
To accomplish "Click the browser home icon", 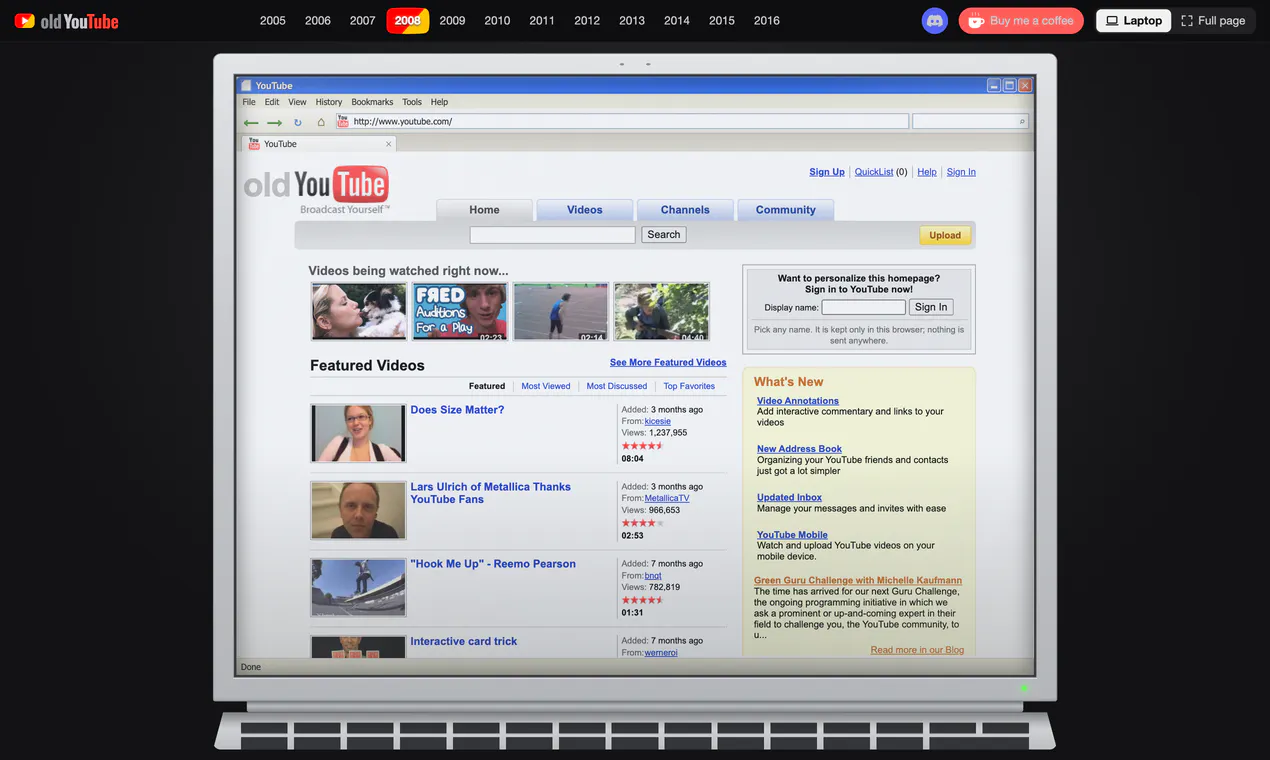I will coord(321,122).
